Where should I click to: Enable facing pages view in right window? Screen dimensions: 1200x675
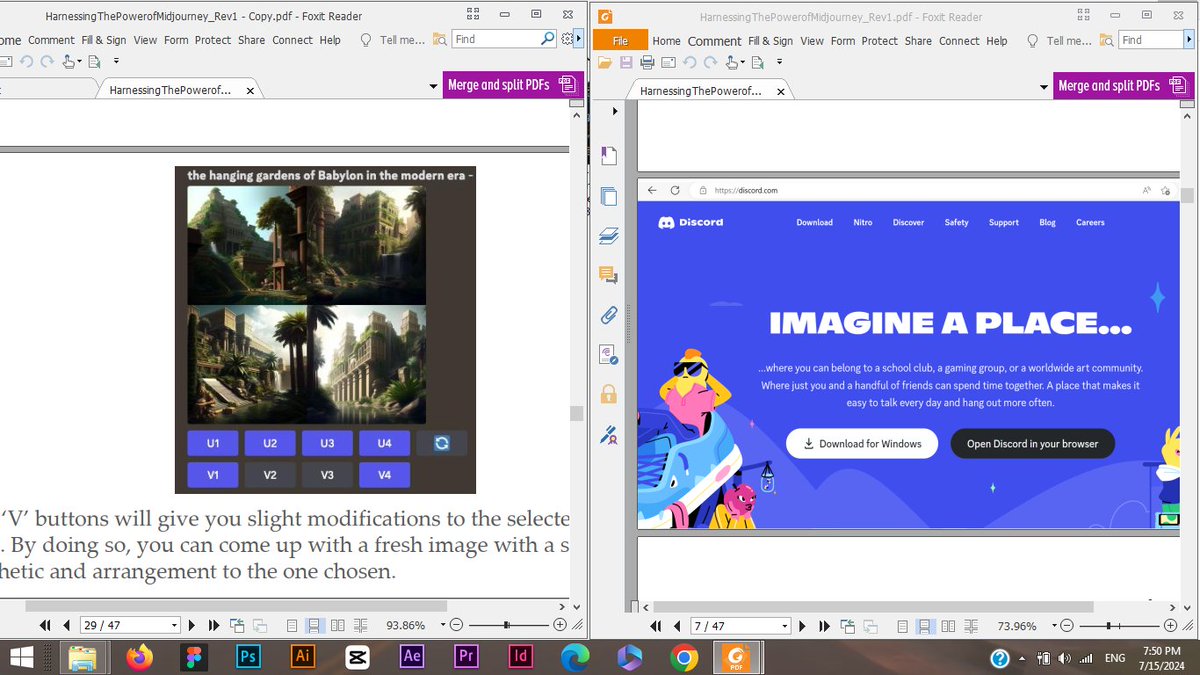tap(949, 626)
